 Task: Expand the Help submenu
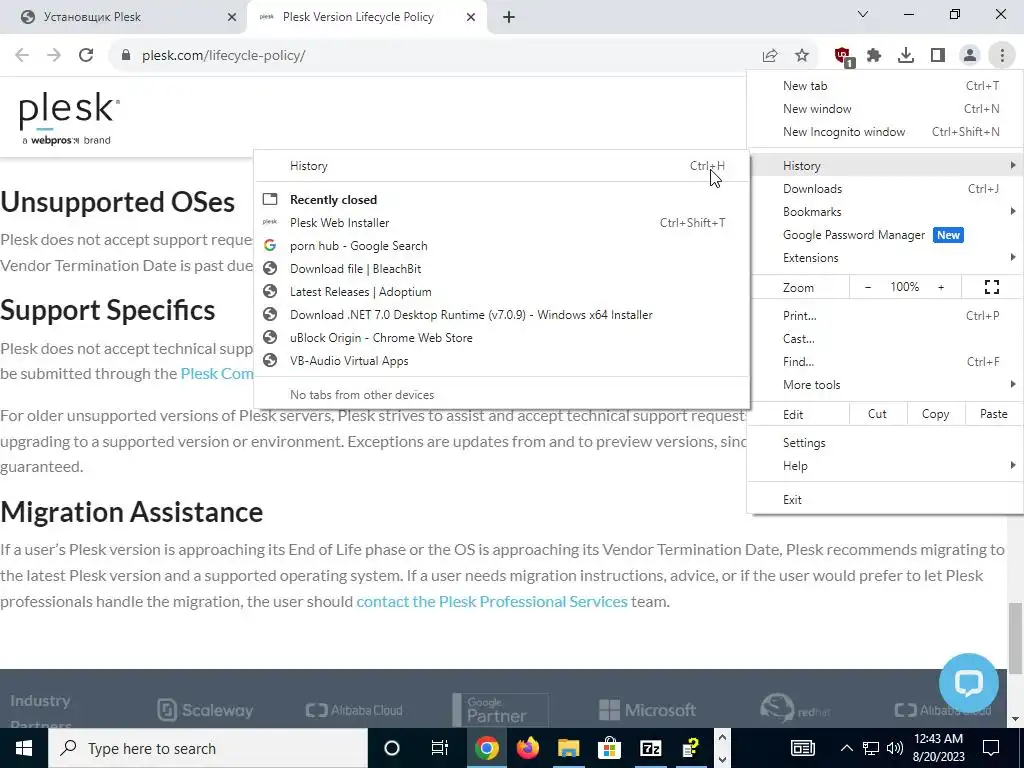(x=885, y=466)
